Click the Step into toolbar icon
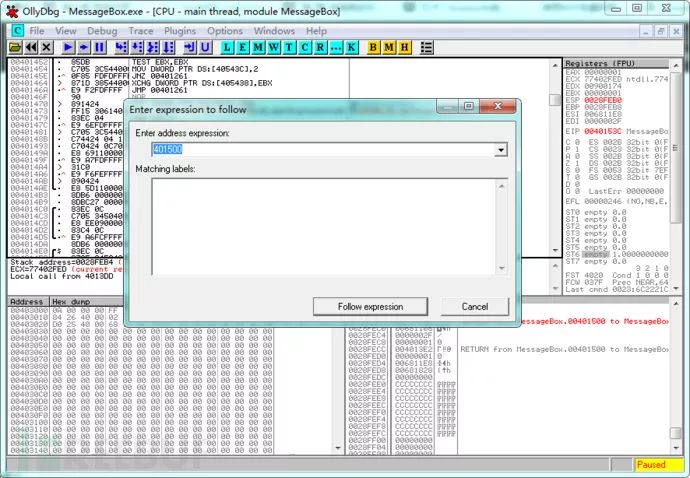 (x=121, y=47)
